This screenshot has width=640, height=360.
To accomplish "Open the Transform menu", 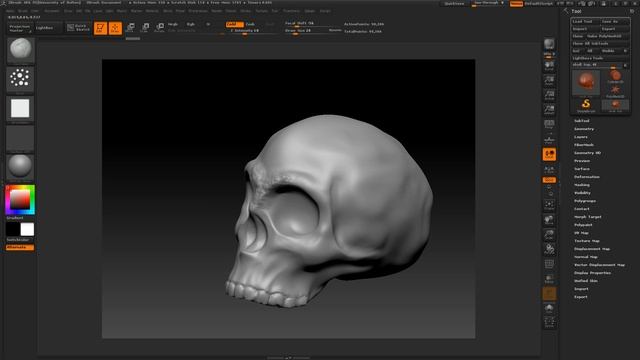I will pyautogui.click(x=291, y=11).
